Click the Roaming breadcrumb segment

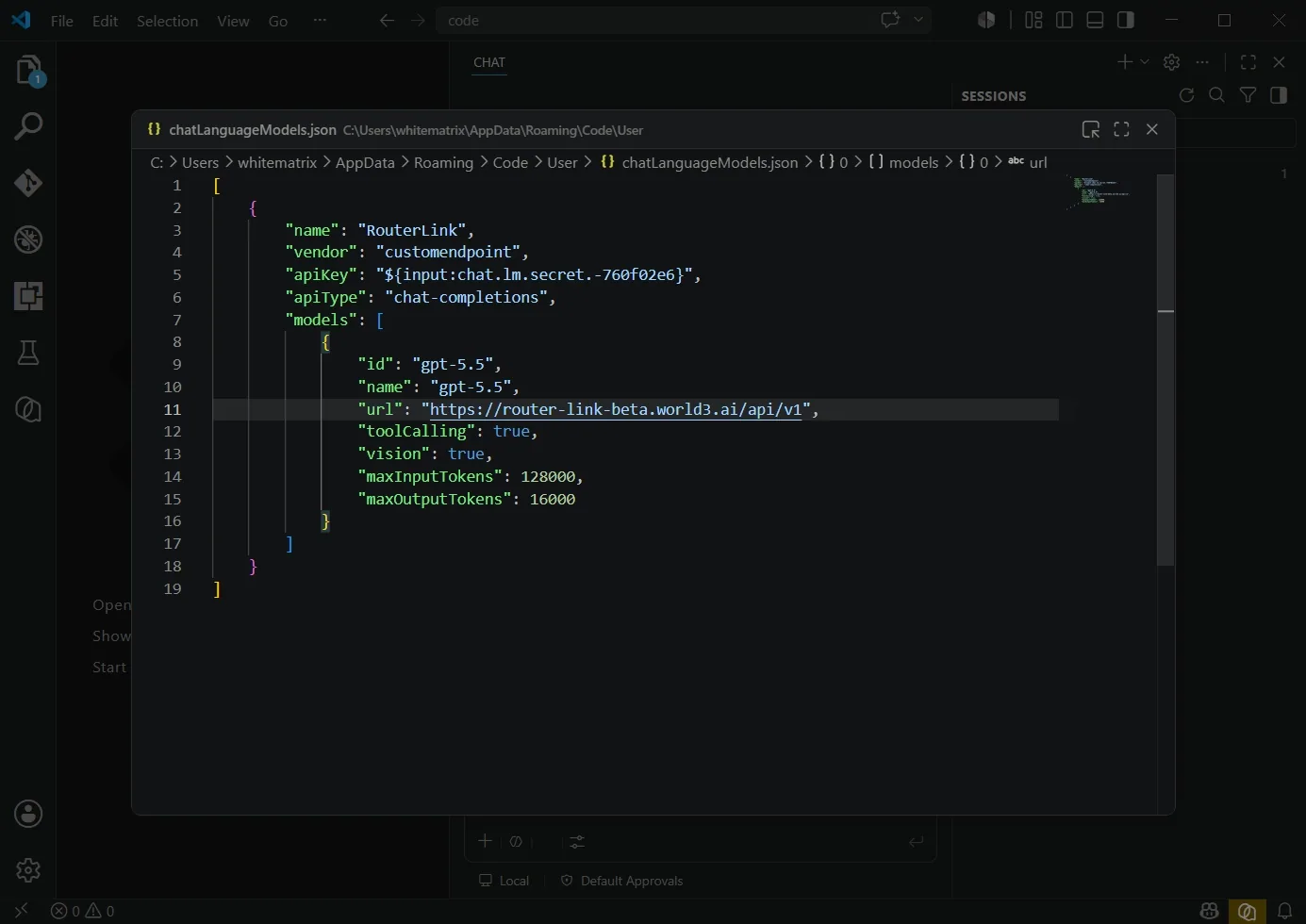(x=443, y=162)
